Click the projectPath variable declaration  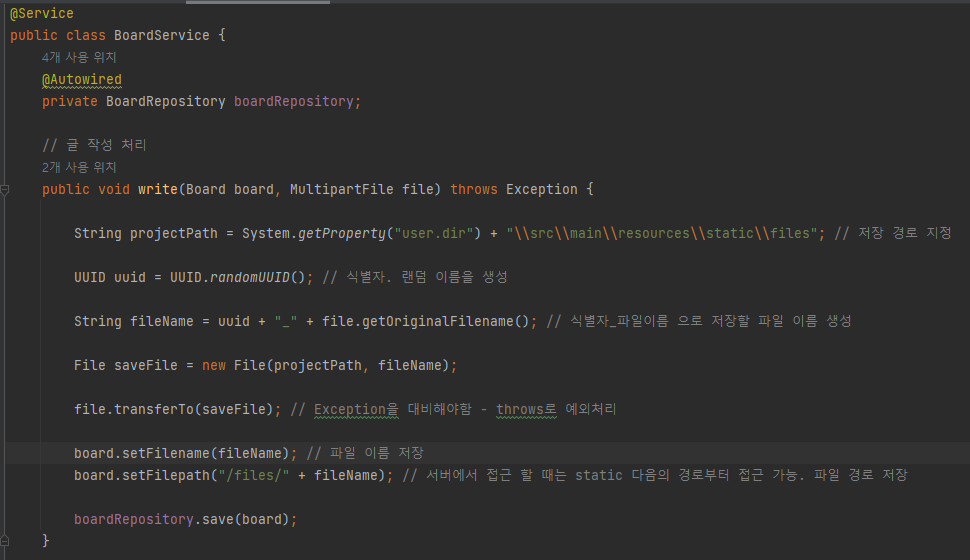coord(174,233)
